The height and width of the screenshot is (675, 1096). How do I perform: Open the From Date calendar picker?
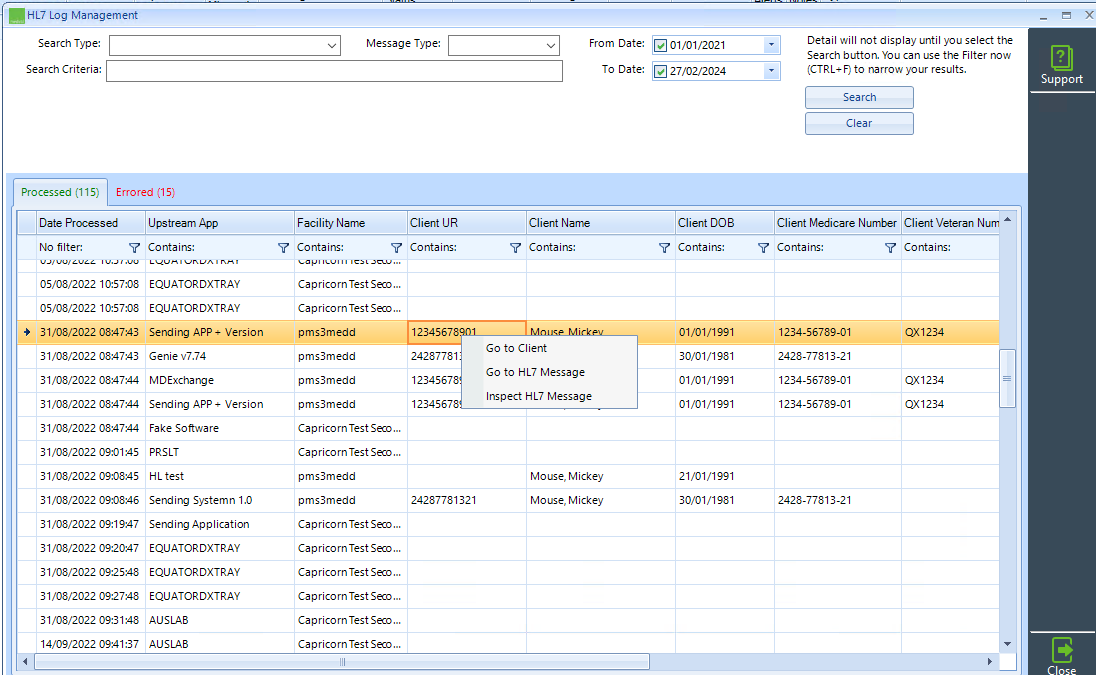pyautogui.click(x=771, y=44)
